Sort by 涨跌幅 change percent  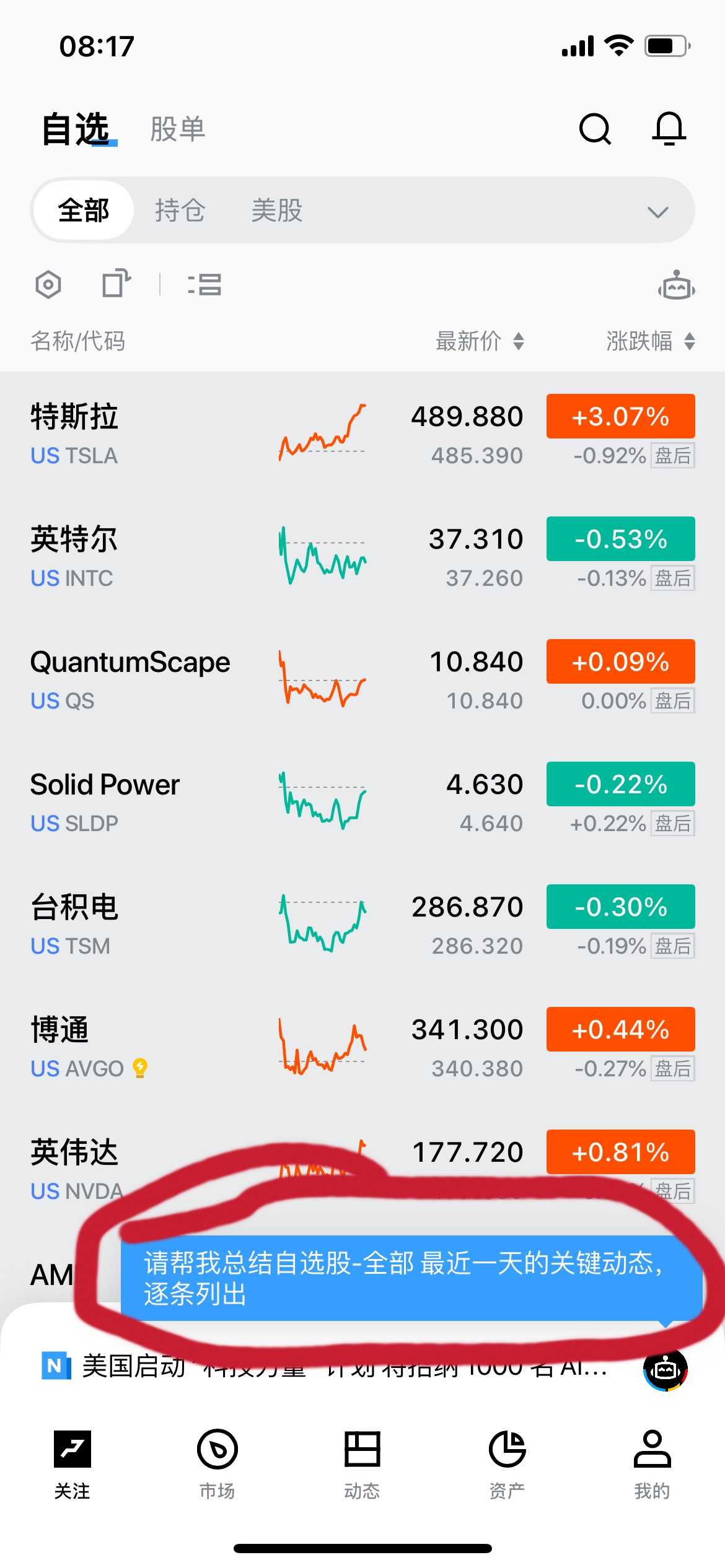pos(649,341)
